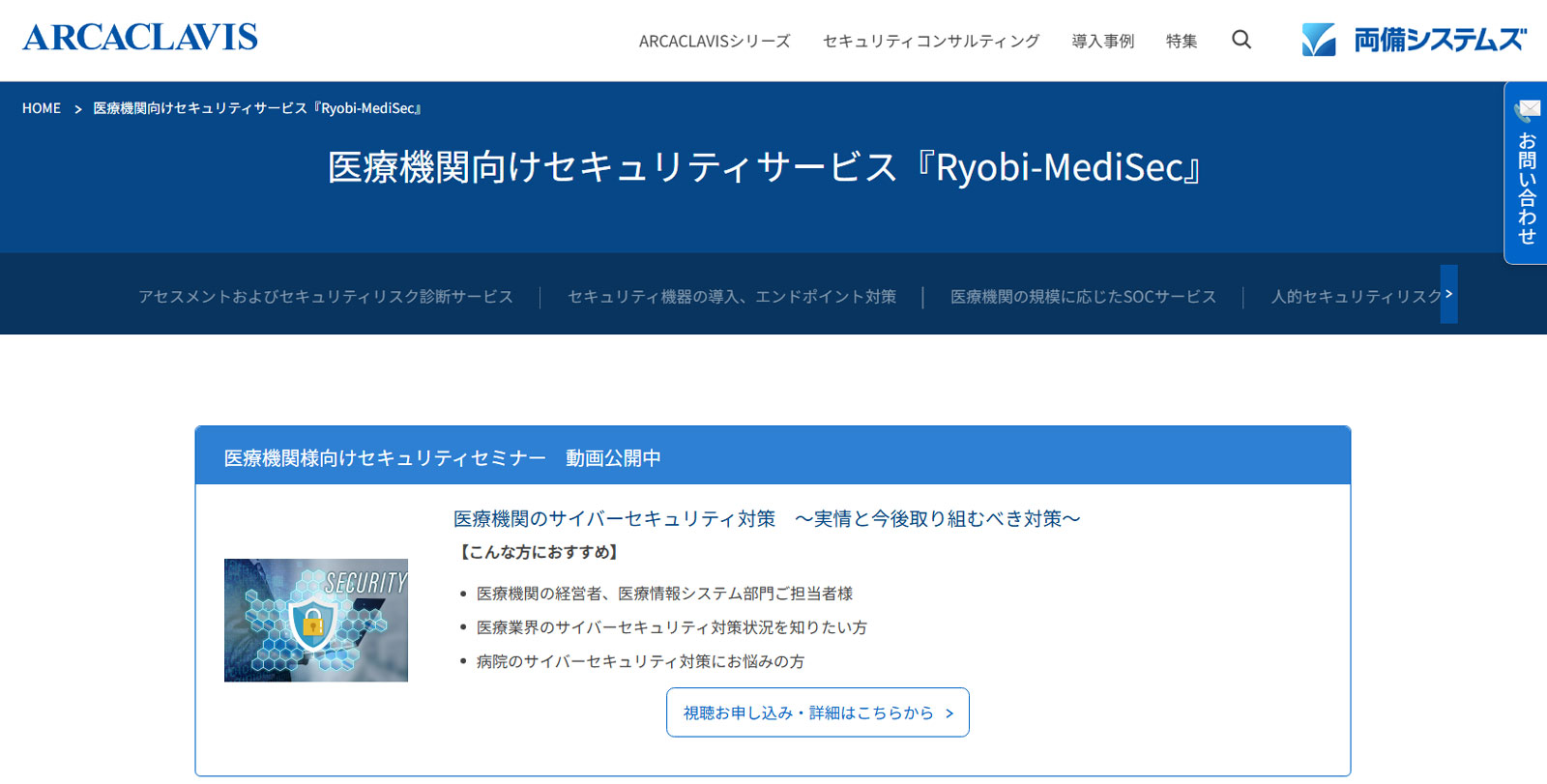Select bullet 病院のサイバーセキュリティ対策にお悩みの方
Screen dimensions: 1547x784
tap(640, 661)
